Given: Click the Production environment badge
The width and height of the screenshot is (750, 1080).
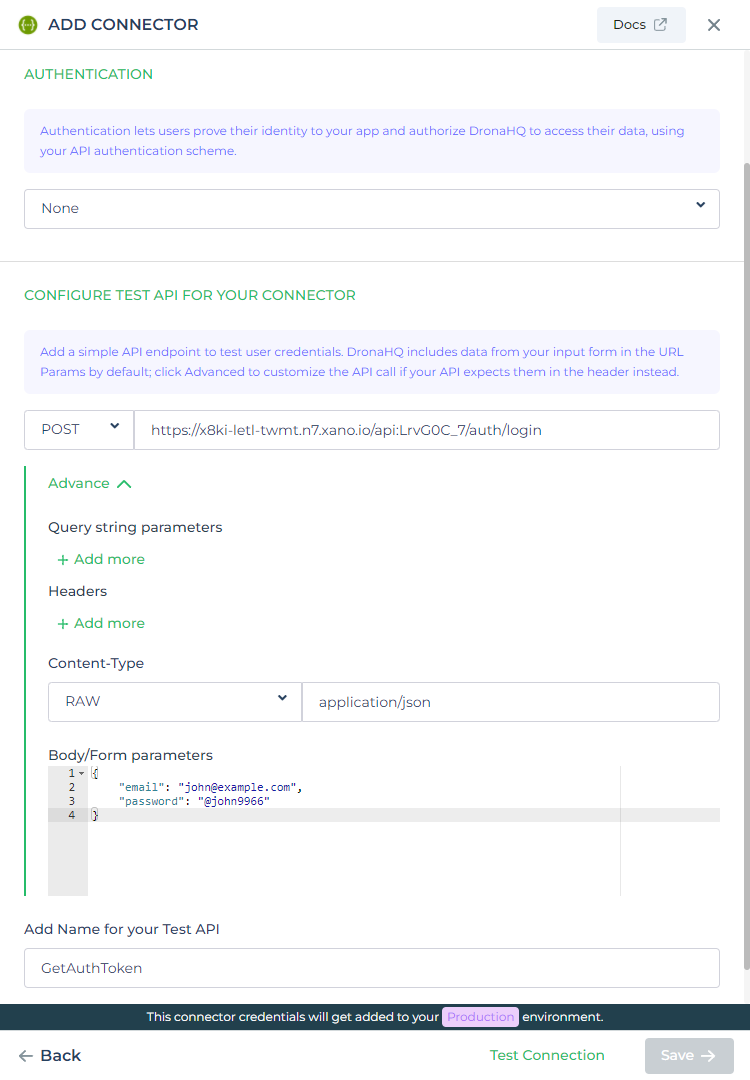Looking at the screenshot, I should [481, 1017].
